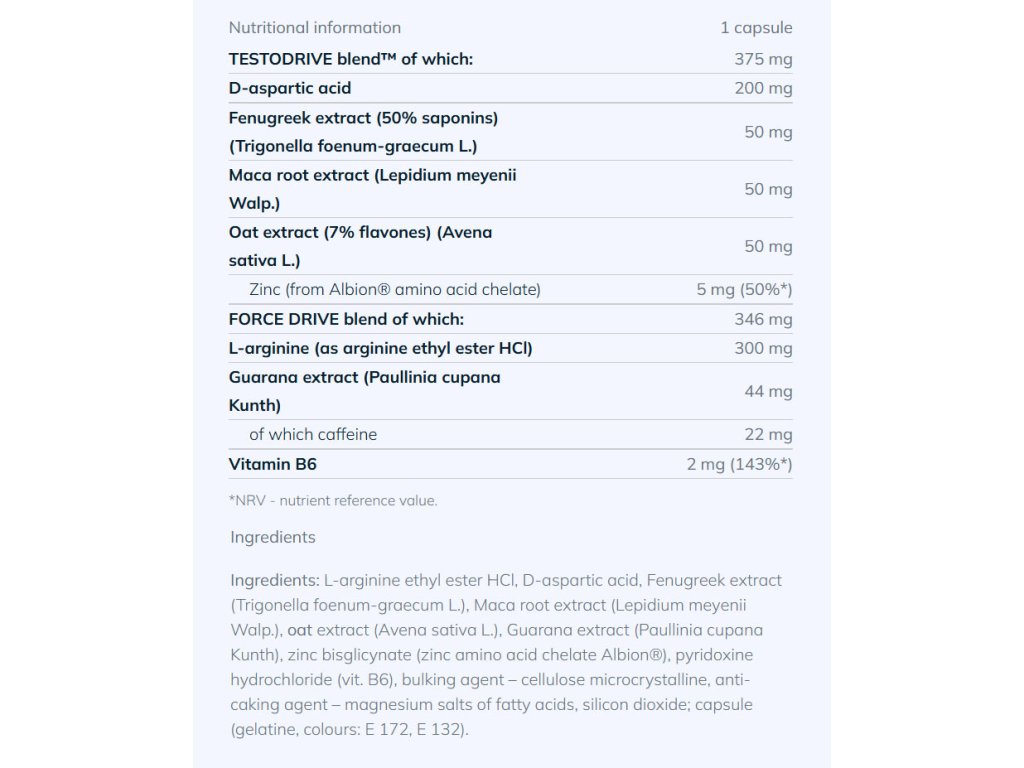Click the "Nutritional information" heading

pyautogui.click(x=314, y=28)
